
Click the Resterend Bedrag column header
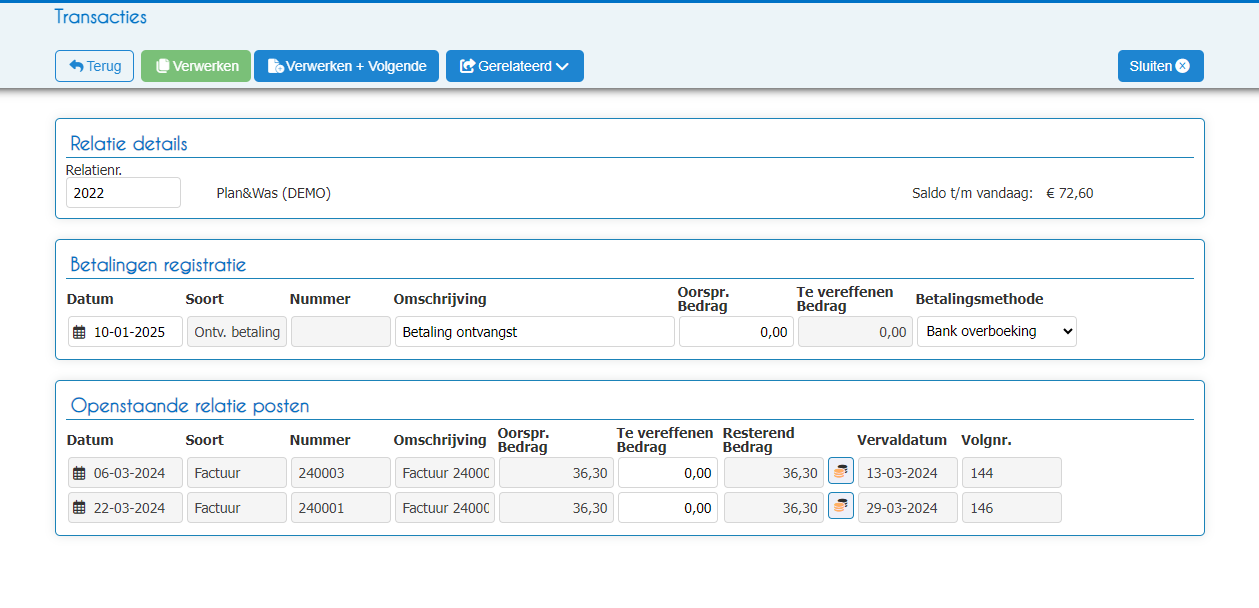coord(759,440)
